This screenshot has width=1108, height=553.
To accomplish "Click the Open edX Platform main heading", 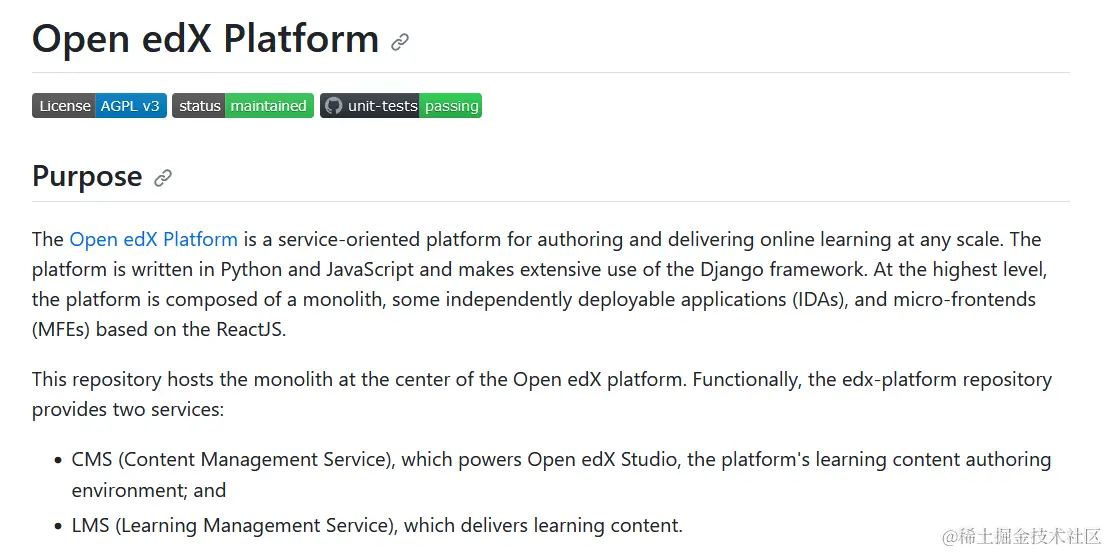I will 205,39.
